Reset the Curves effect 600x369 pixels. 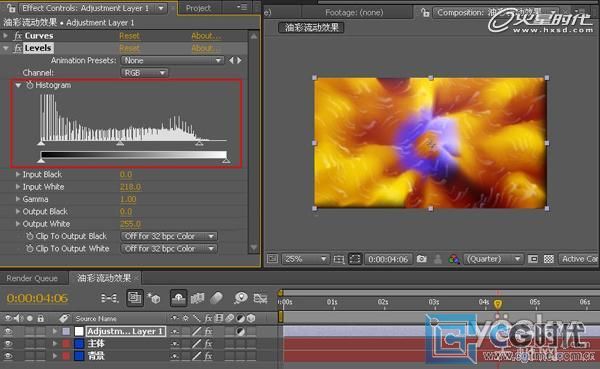(129, 36)
